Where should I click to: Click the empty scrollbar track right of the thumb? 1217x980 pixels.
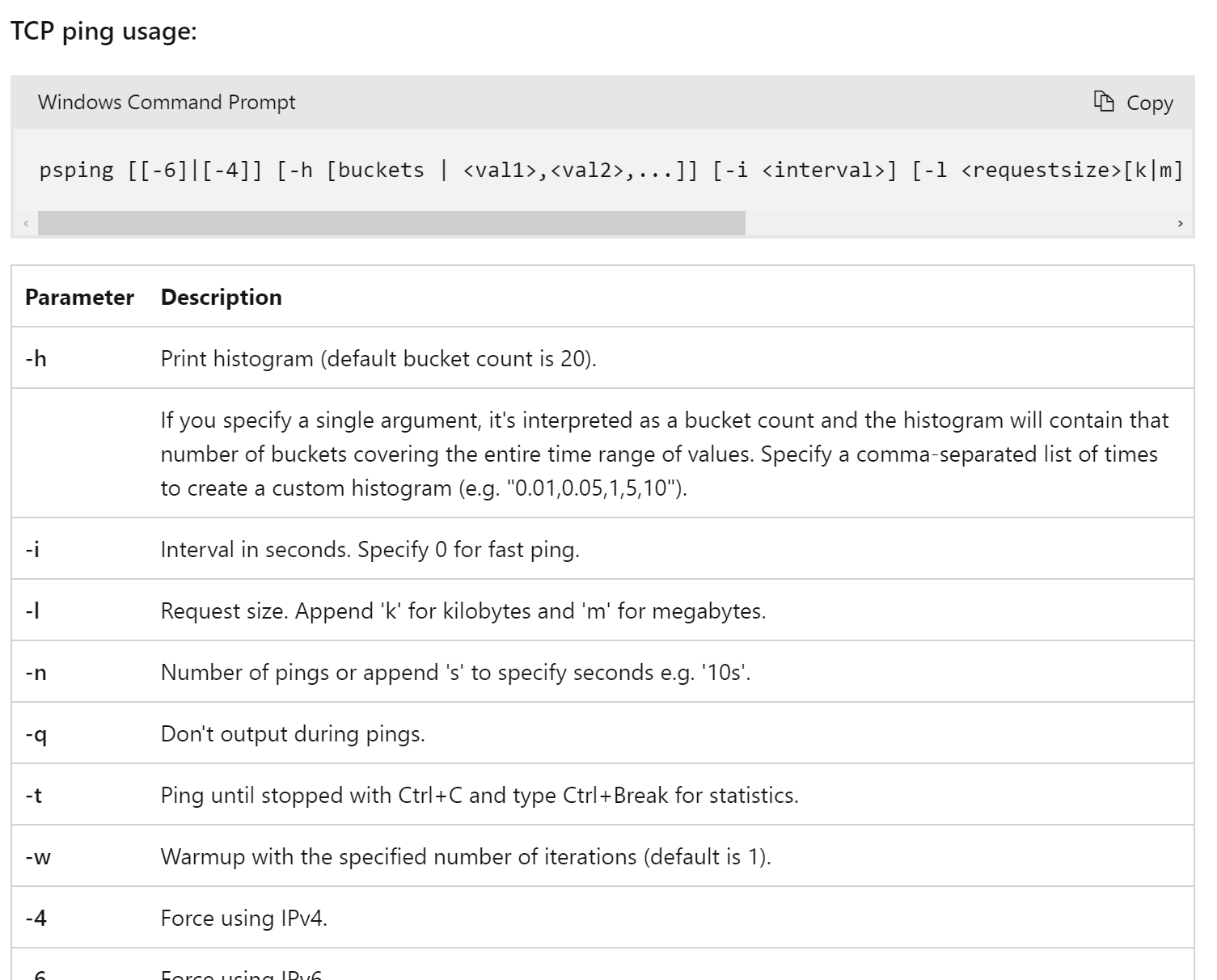click(x=954, y=223)
